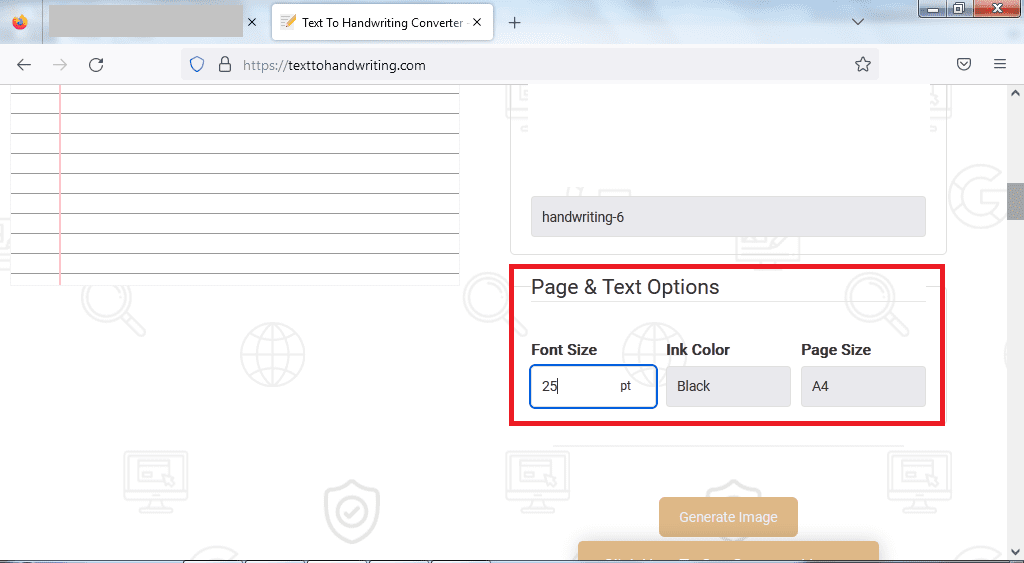Viewport: 1024px width, 563px height.
Task: Click the Firefox logo icon
Action: click(20, 23)
